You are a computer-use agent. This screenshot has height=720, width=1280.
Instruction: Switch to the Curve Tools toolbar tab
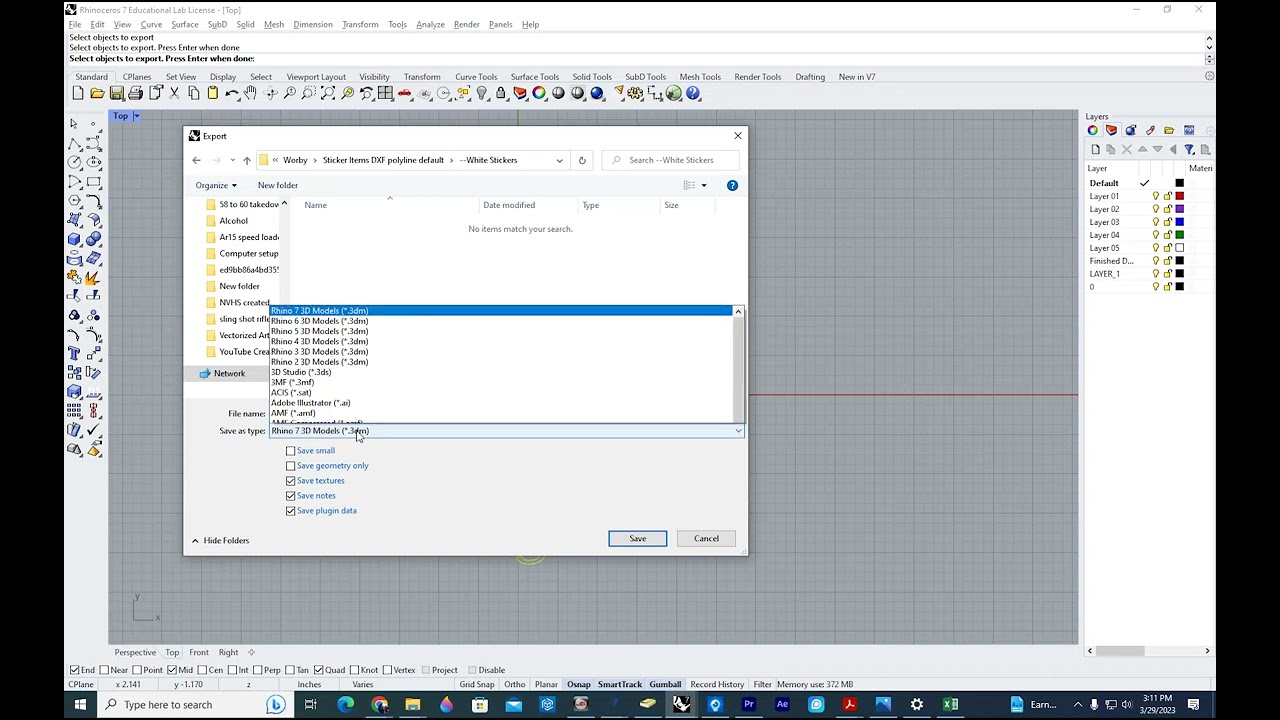(x=476, y=77)
